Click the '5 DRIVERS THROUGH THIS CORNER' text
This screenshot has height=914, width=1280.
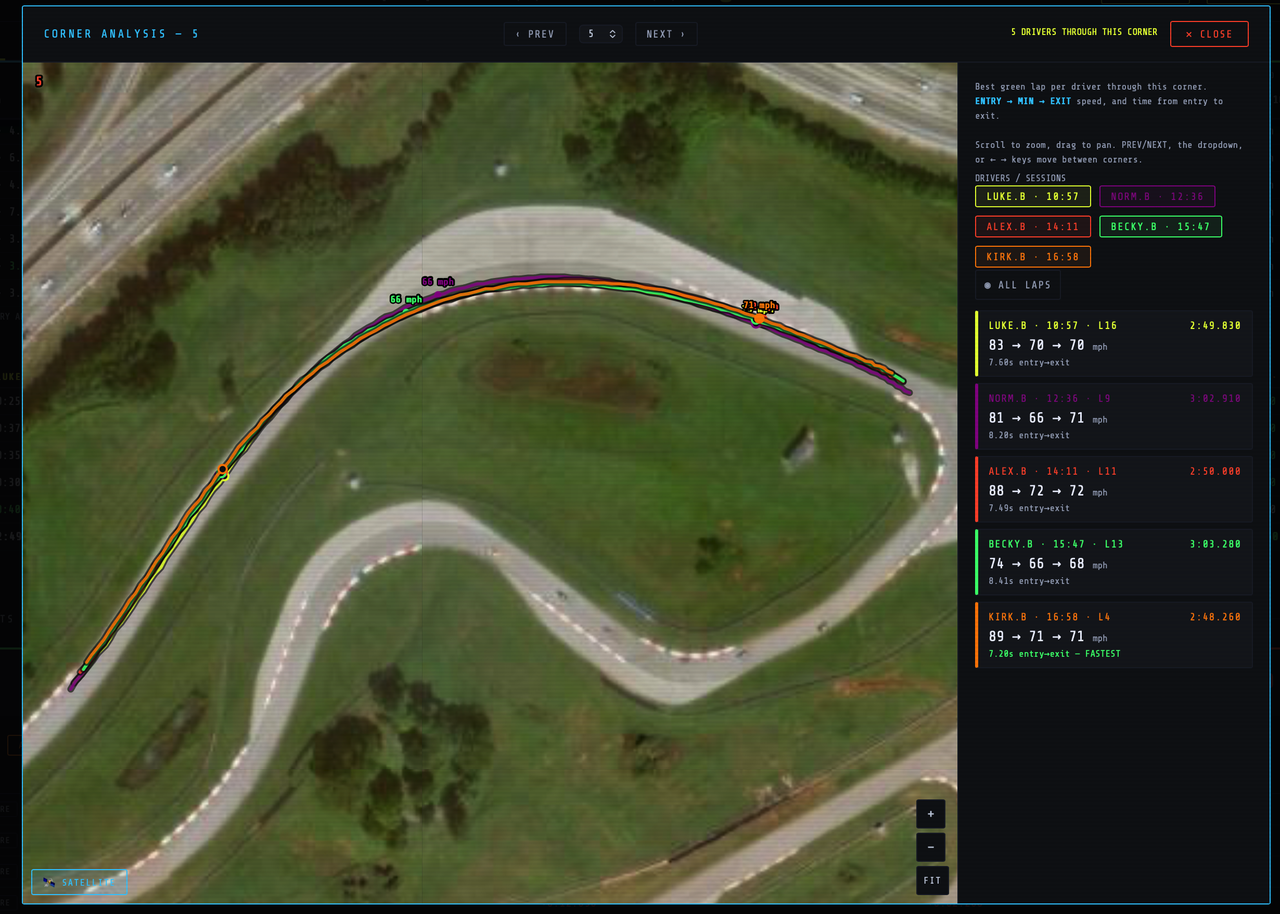click(1084, 32)
